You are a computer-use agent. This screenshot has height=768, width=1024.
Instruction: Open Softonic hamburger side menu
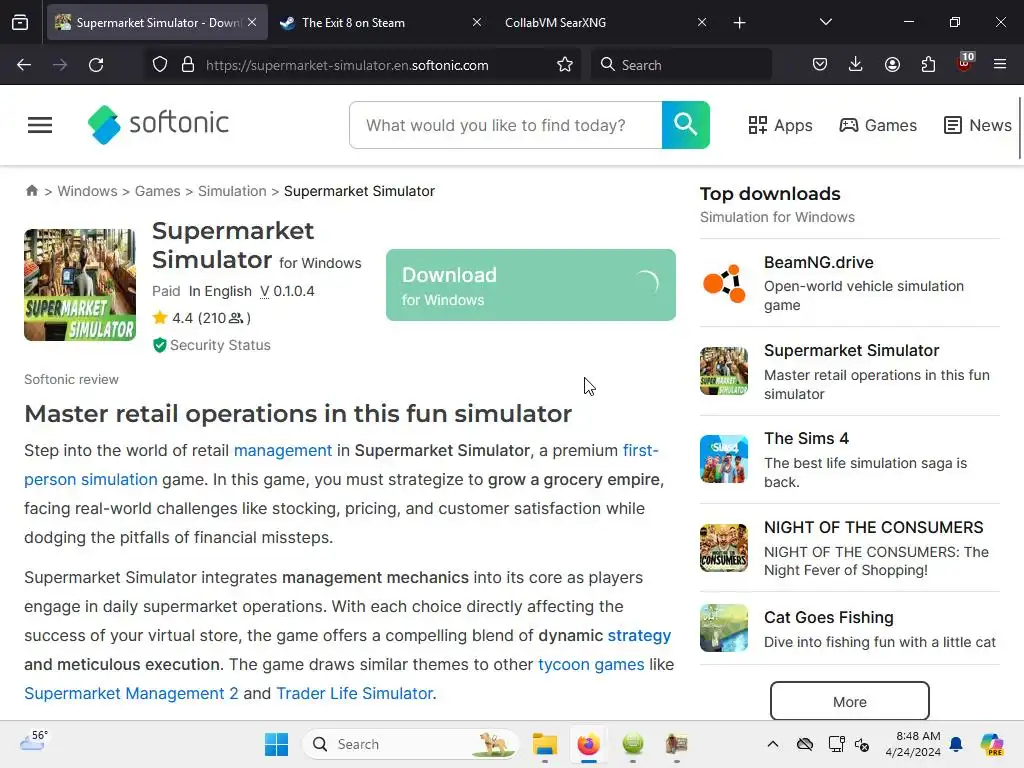[40, 125]
